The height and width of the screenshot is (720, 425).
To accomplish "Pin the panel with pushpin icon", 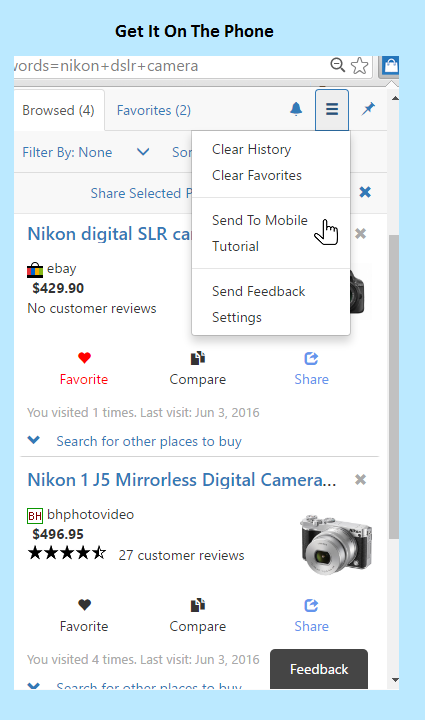I will pyautogui.click(x=368, y=109).
